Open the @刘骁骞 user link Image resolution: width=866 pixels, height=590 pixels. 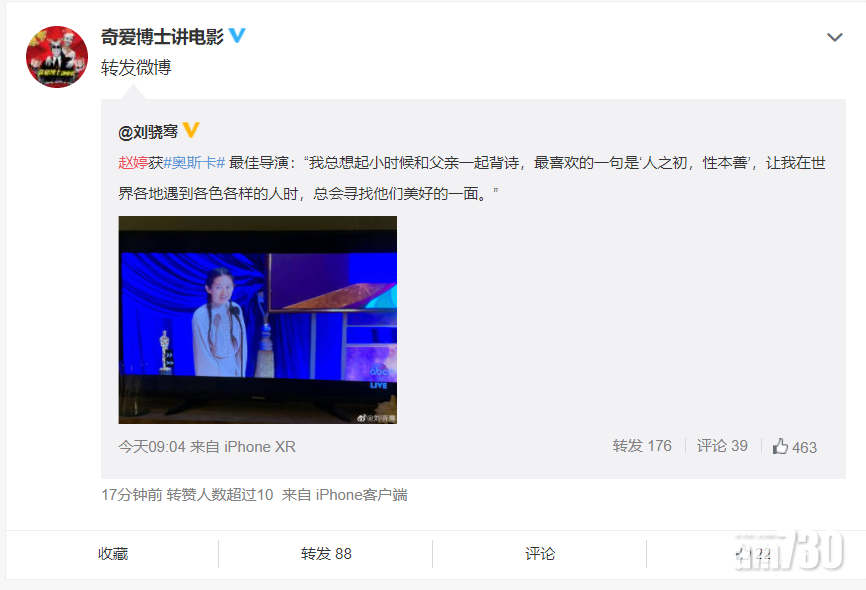click(x=148, y=132)
